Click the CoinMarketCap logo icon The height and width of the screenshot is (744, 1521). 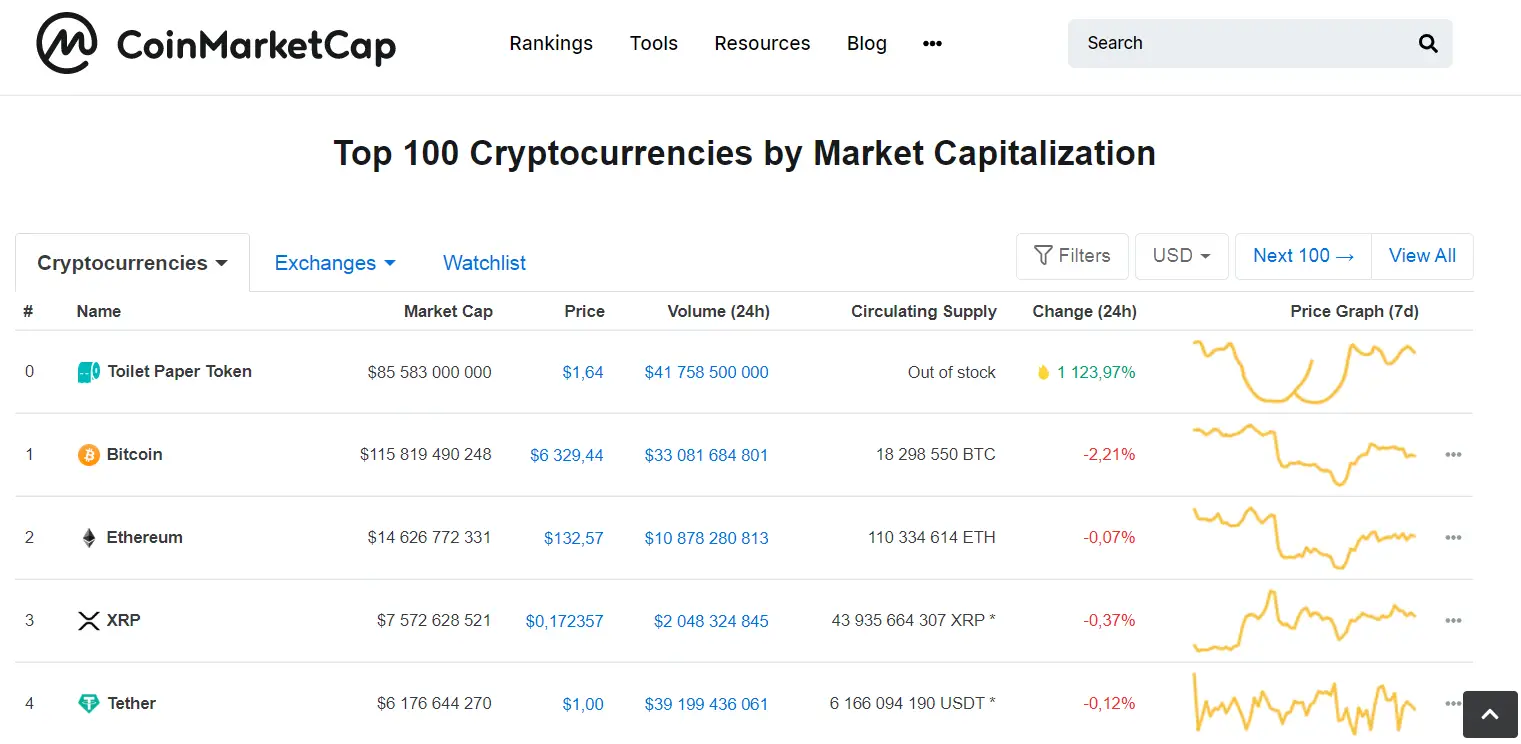[67, 43]
